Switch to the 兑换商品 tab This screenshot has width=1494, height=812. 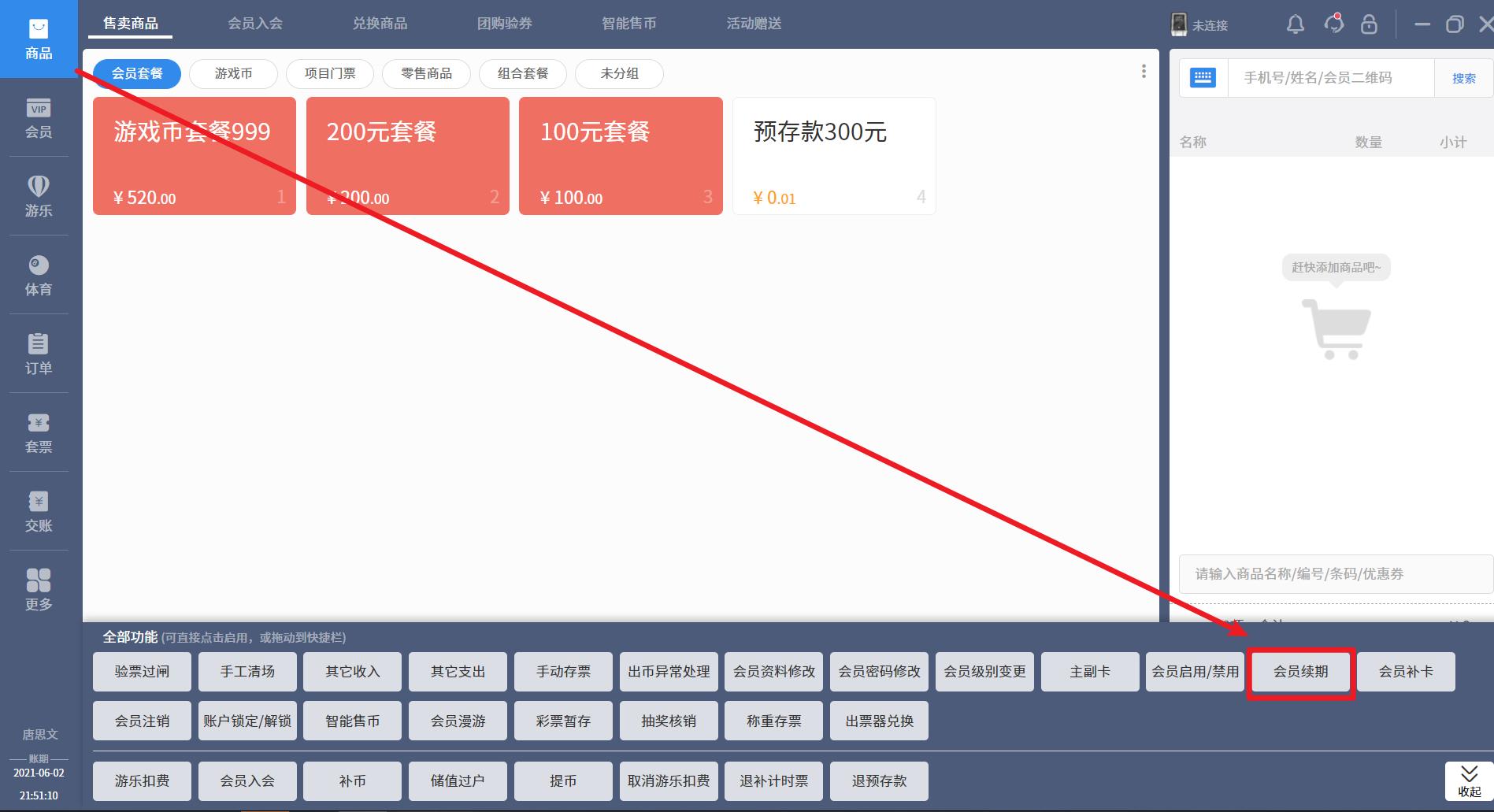tap(380, 24)
